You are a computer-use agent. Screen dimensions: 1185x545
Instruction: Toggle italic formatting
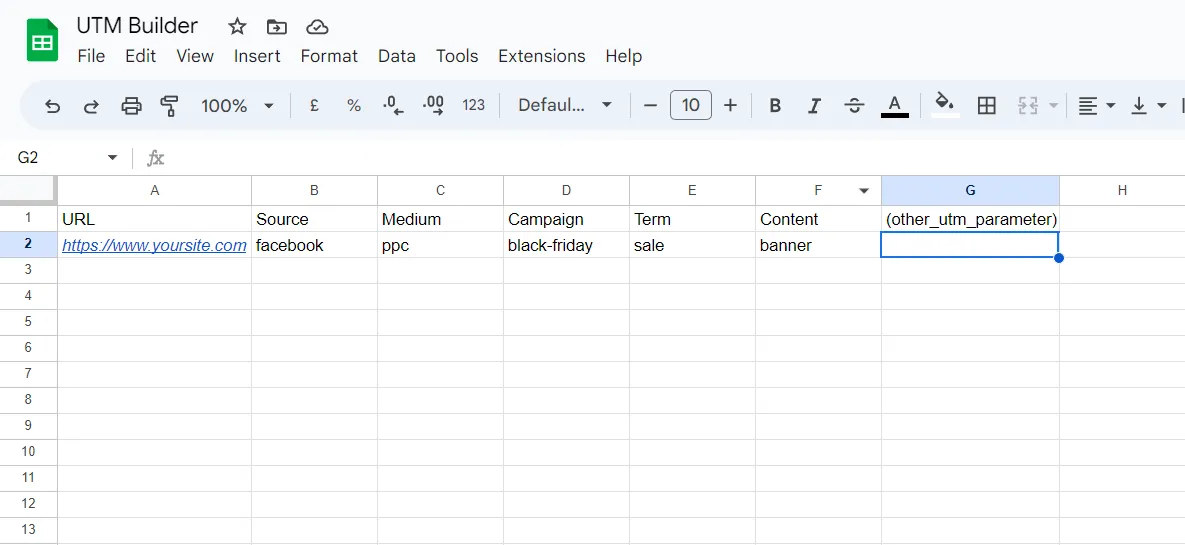click(x=814, y=106)
